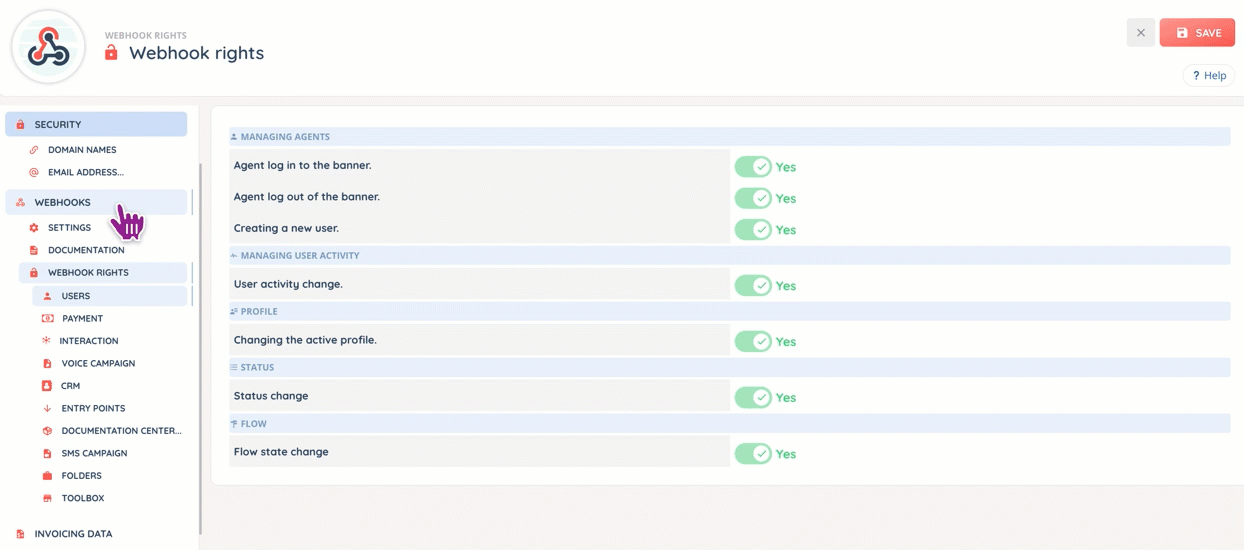Collapse the Webhooks sidebar section
Viewport: 1244px width, 550px height.
click(96, 202)
